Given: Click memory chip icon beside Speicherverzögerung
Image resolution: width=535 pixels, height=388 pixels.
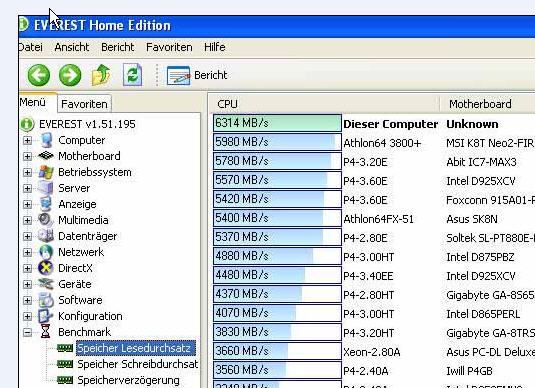Looking at the screenshot, I should click(65, 380).
